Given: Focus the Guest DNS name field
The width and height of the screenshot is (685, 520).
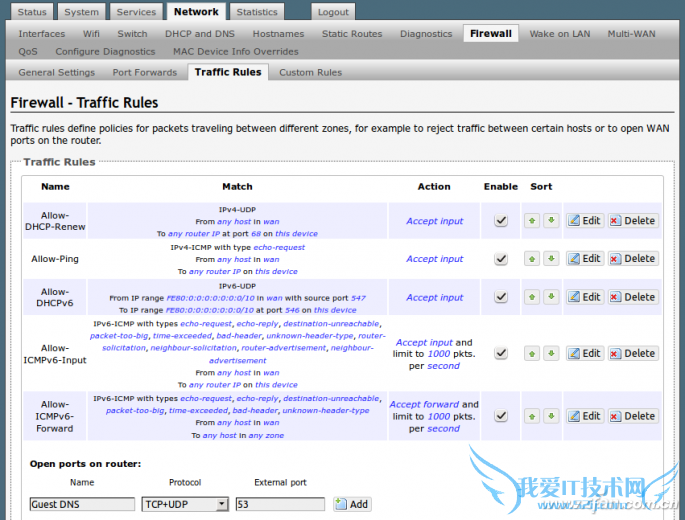Looking at the screenshot, I should (x=82, y=504).
